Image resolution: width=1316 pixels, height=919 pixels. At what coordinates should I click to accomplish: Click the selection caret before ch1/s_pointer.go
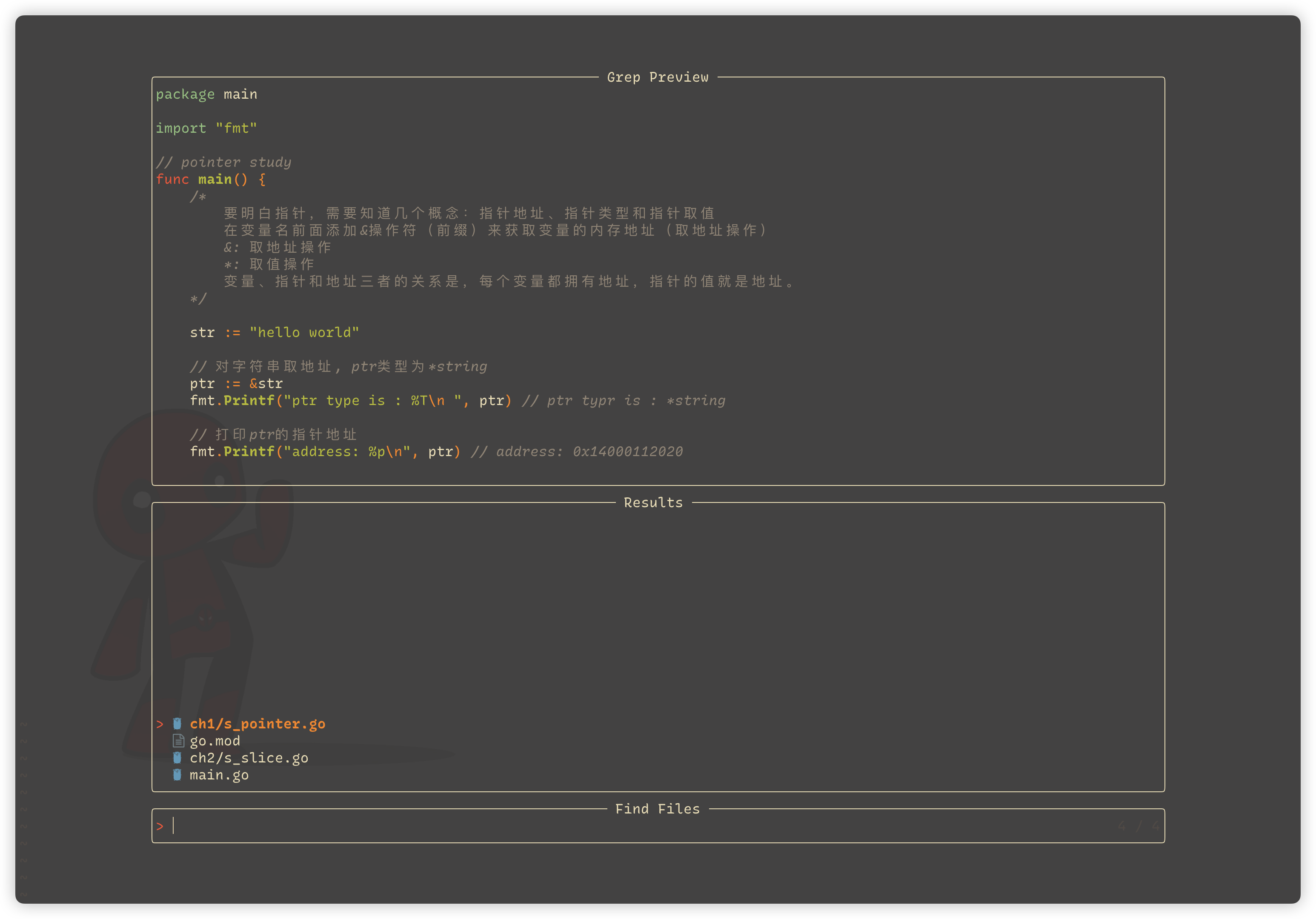pyautogui.click(x=160, y=724)
